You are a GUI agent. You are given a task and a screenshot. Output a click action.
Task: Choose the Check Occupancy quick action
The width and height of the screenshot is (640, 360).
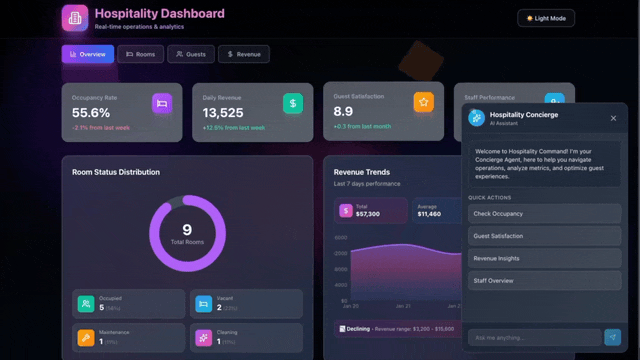pos(544,214)
